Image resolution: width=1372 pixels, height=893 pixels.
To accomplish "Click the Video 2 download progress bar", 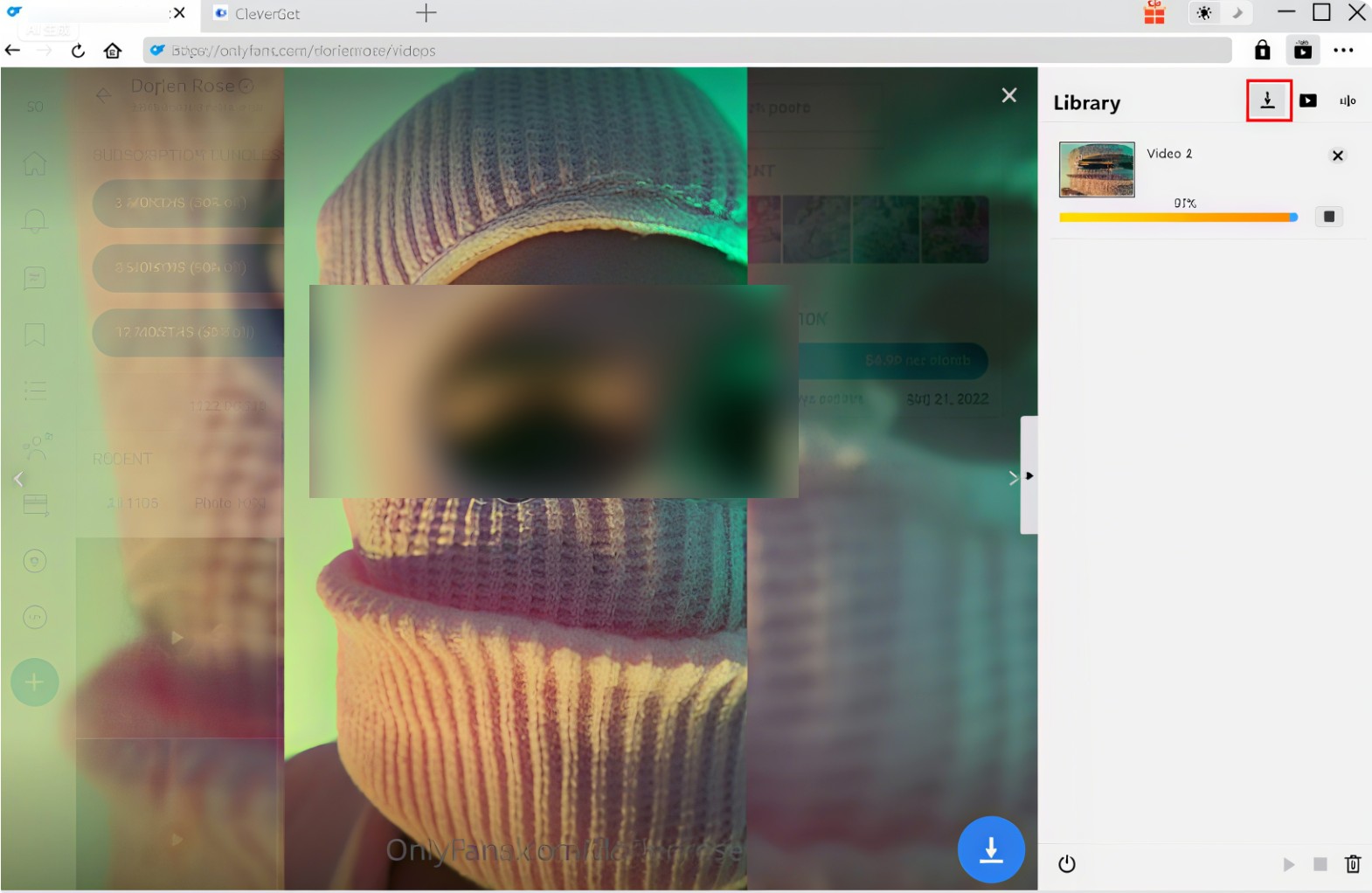I will tap(1178, 217).
